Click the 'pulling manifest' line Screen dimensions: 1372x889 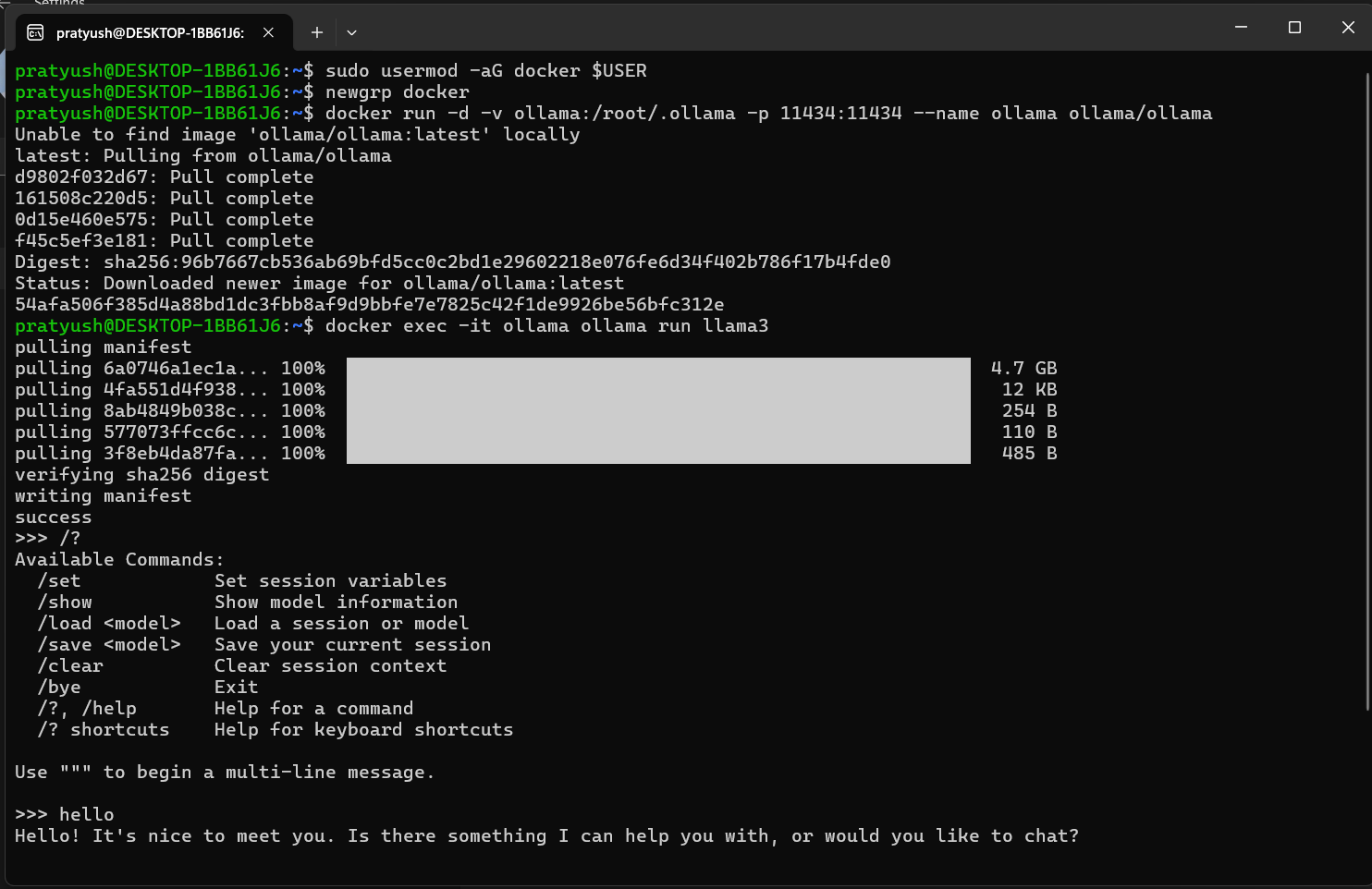tap(104, 347)
